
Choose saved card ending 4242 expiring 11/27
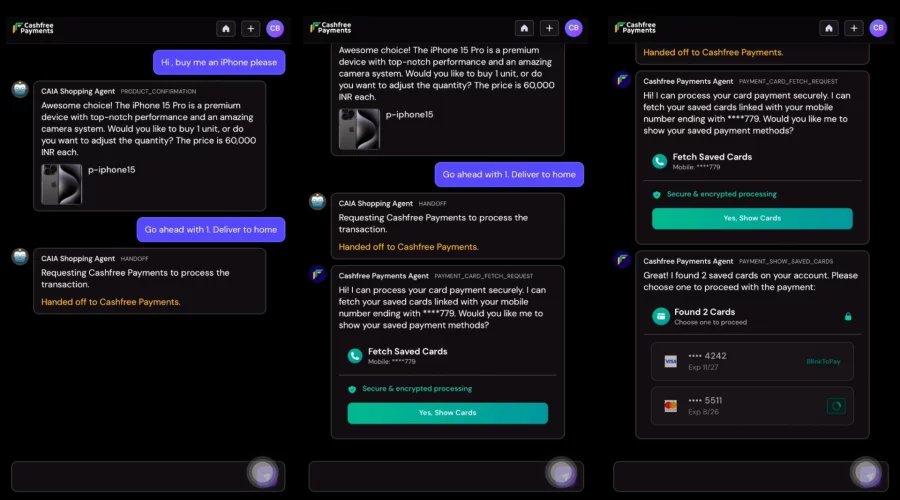click(752, 361)
